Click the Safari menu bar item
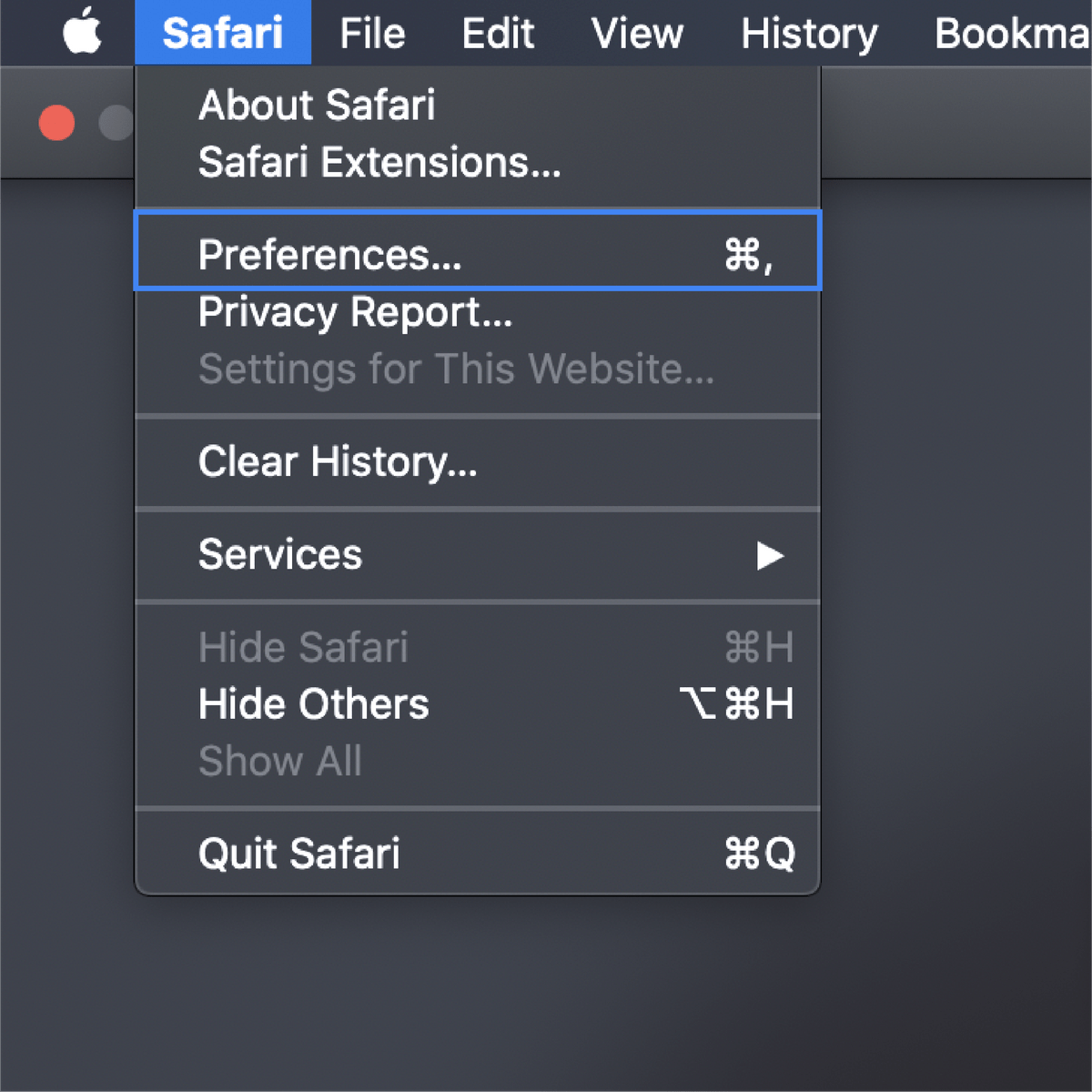 [222, 34]
